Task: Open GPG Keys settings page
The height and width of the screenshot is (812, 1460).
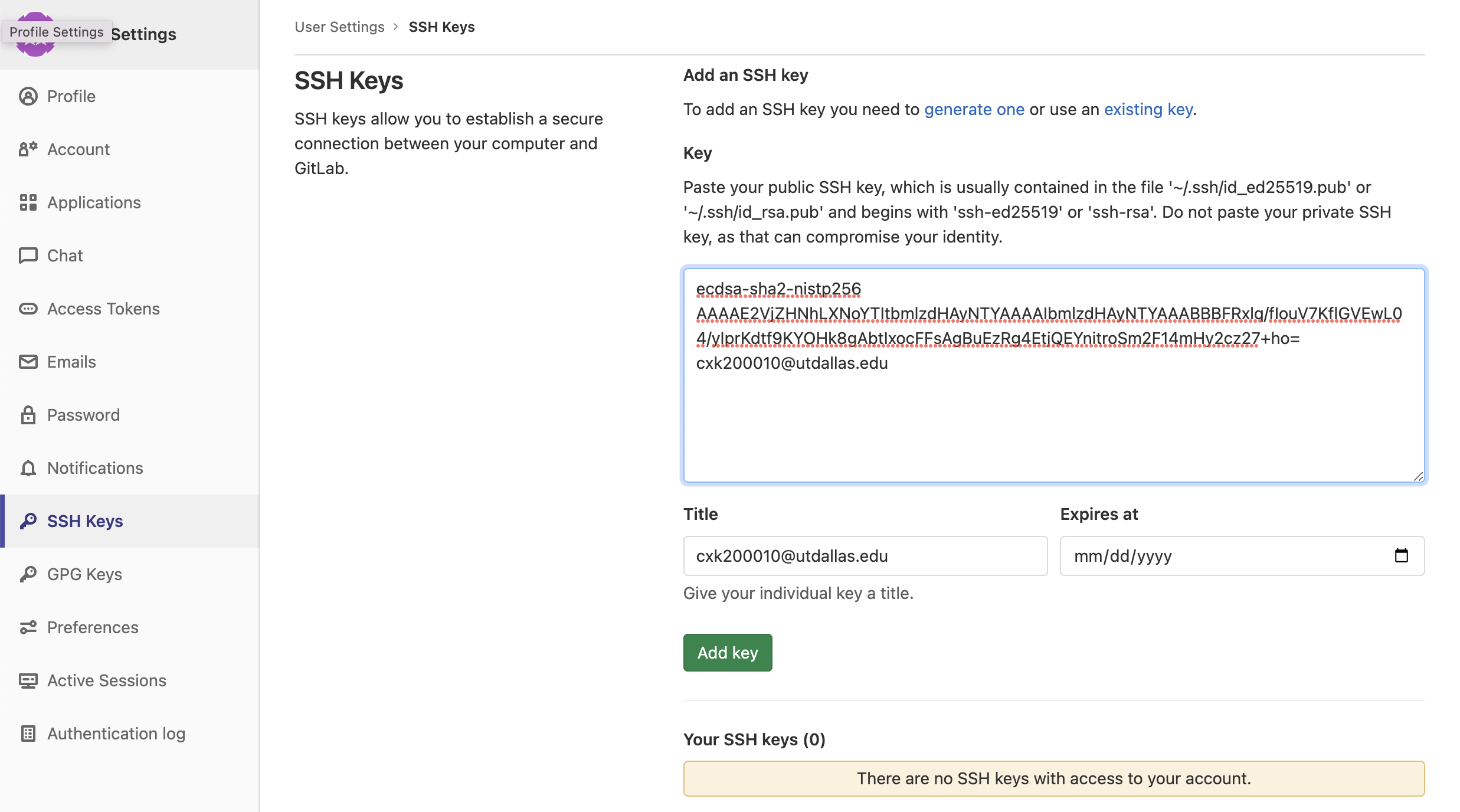Action: (x=84, y=574)
